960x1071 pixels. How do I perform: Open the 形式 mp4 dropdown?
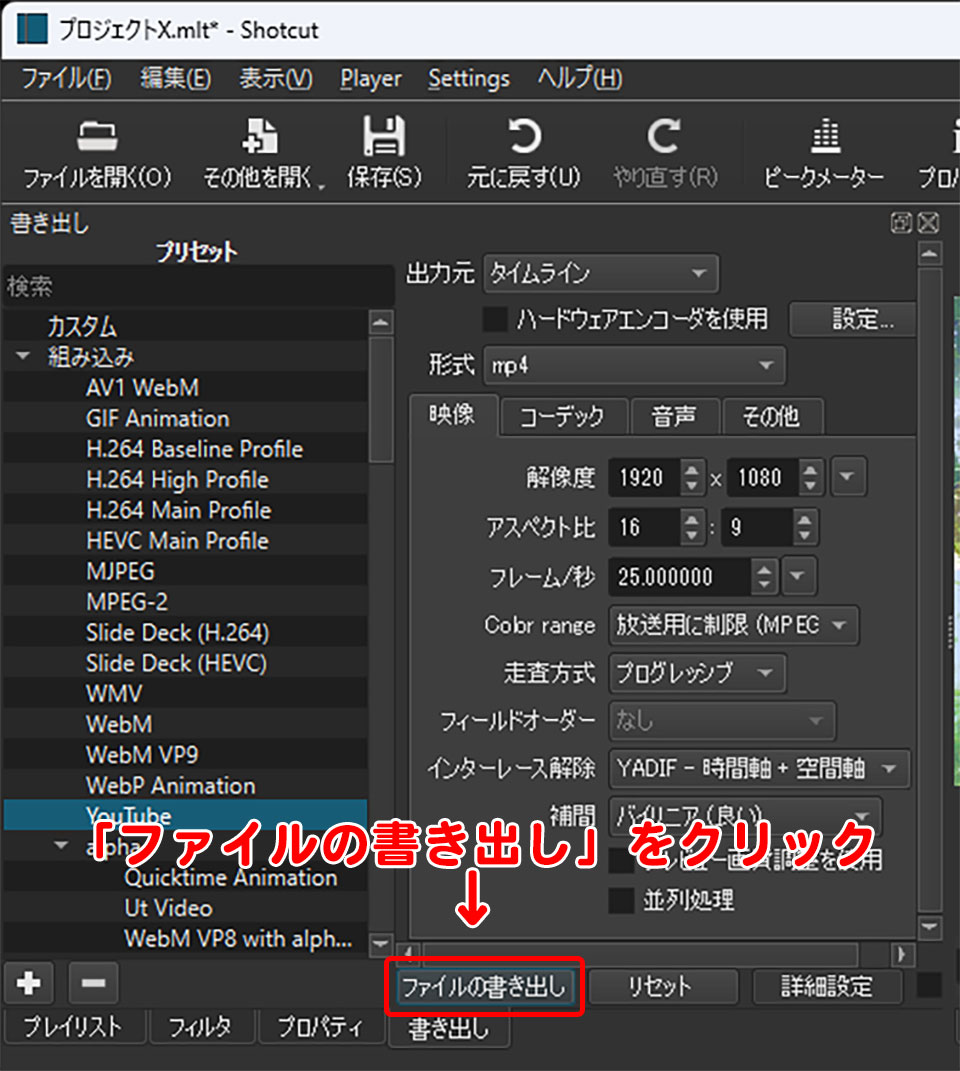tap(634, 366)
